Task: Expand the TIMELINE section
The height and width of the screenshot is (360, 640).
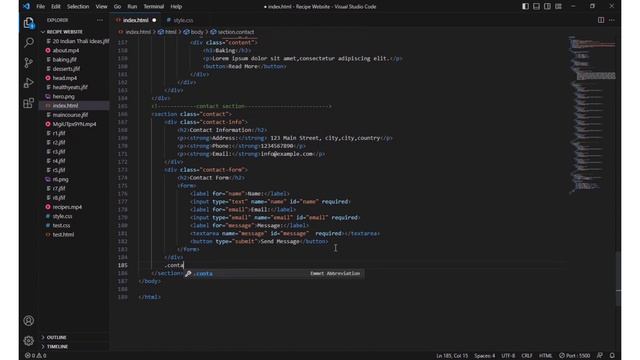Action: (58, 347)
